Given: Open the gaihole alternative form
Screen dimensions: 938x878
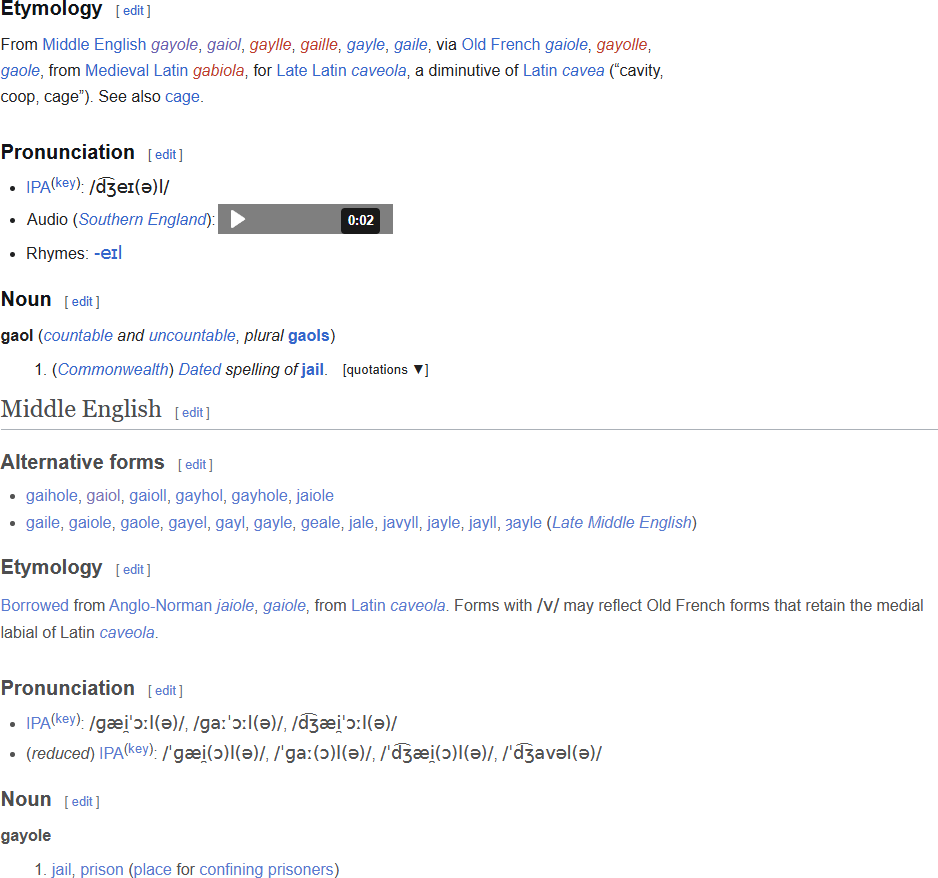Looking at the screenshot, I should point(51,496).
